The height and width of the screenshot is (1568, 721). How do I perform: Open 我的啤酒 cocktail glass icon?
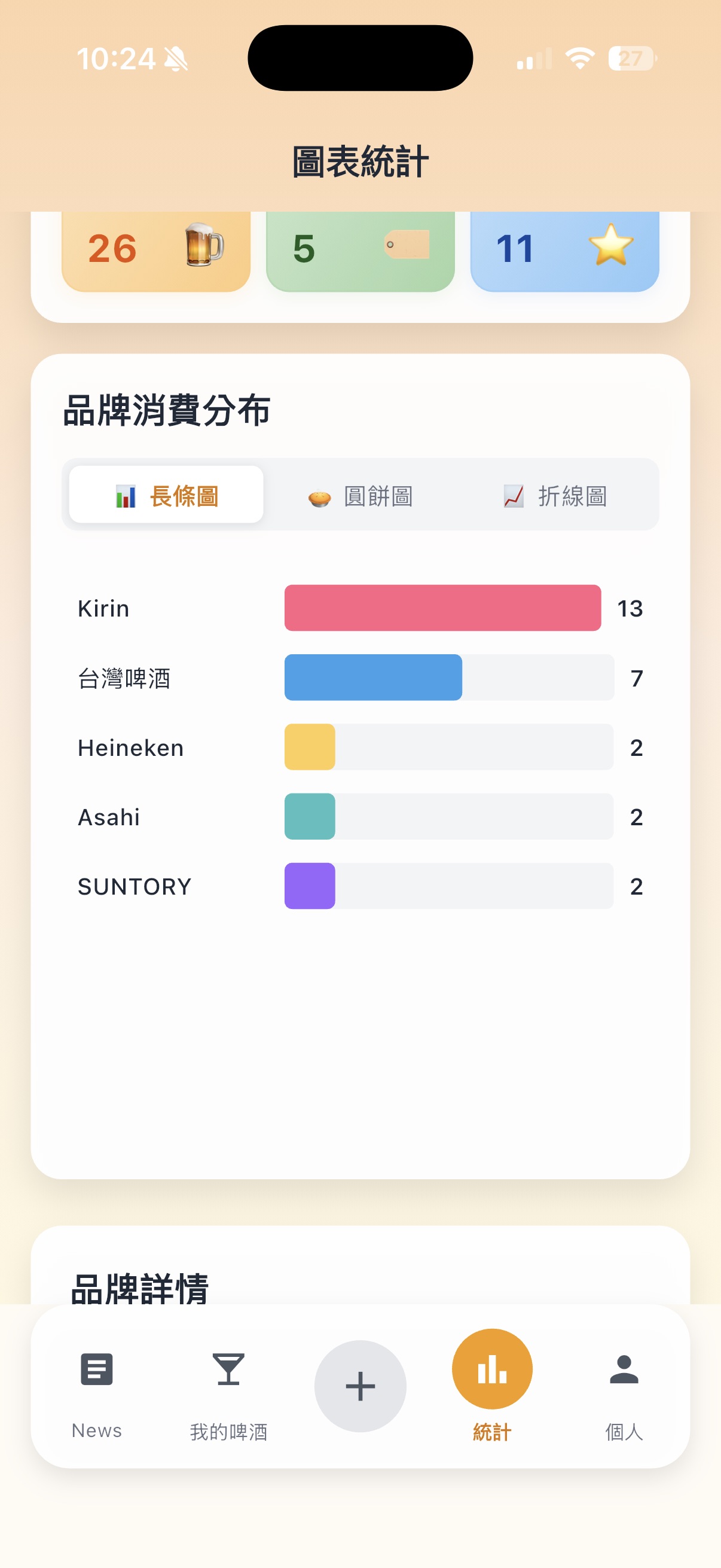pyautogui.click(x=228, y=1369)
